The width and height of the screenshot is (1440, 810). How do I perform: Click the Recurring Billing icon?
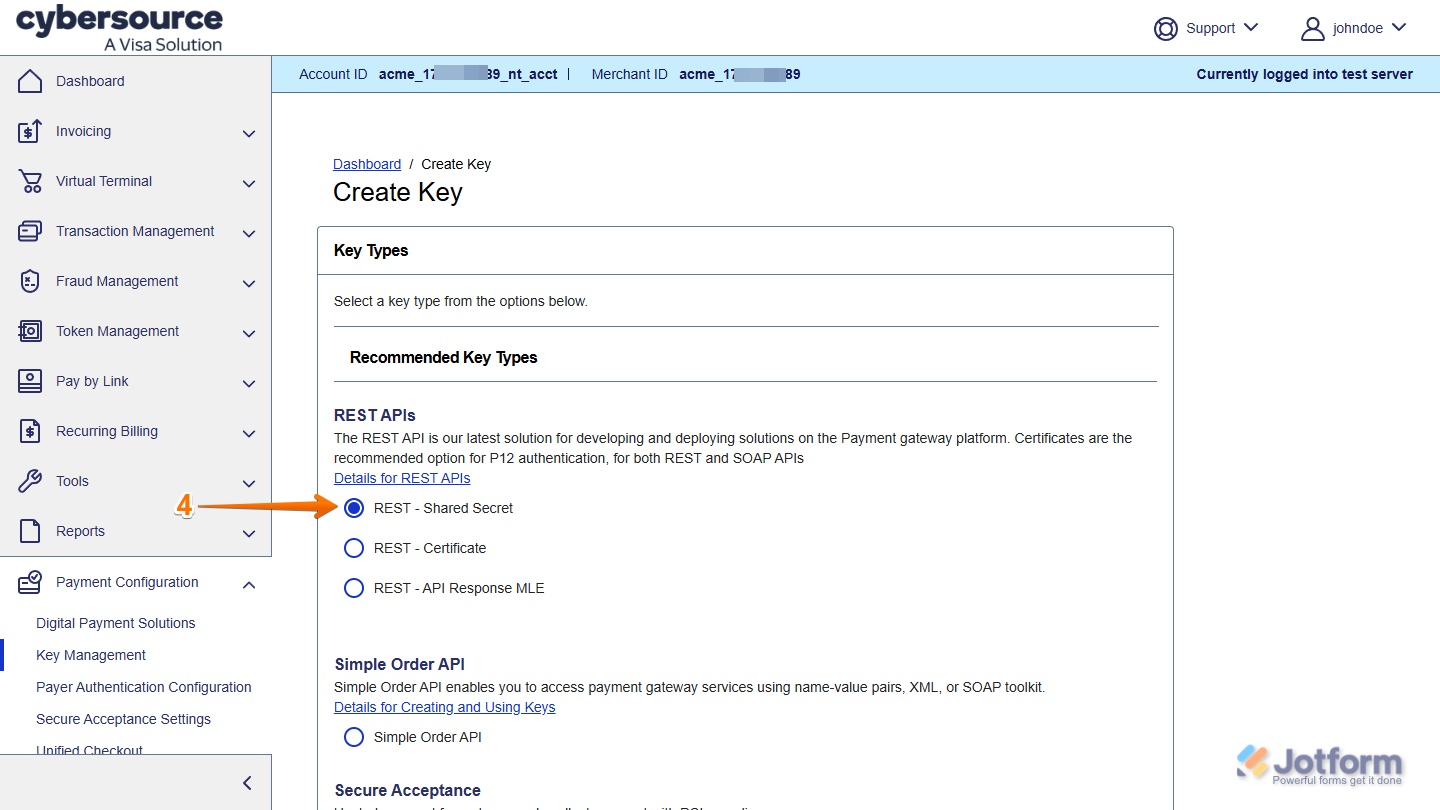(30, 431)
